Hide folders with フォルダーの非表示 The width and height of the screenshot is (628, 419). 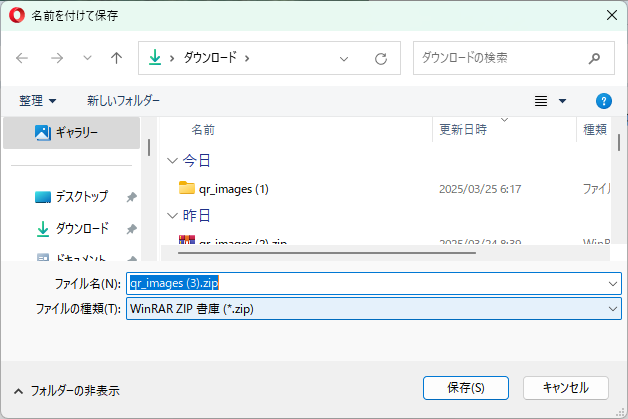click(66, 391)
